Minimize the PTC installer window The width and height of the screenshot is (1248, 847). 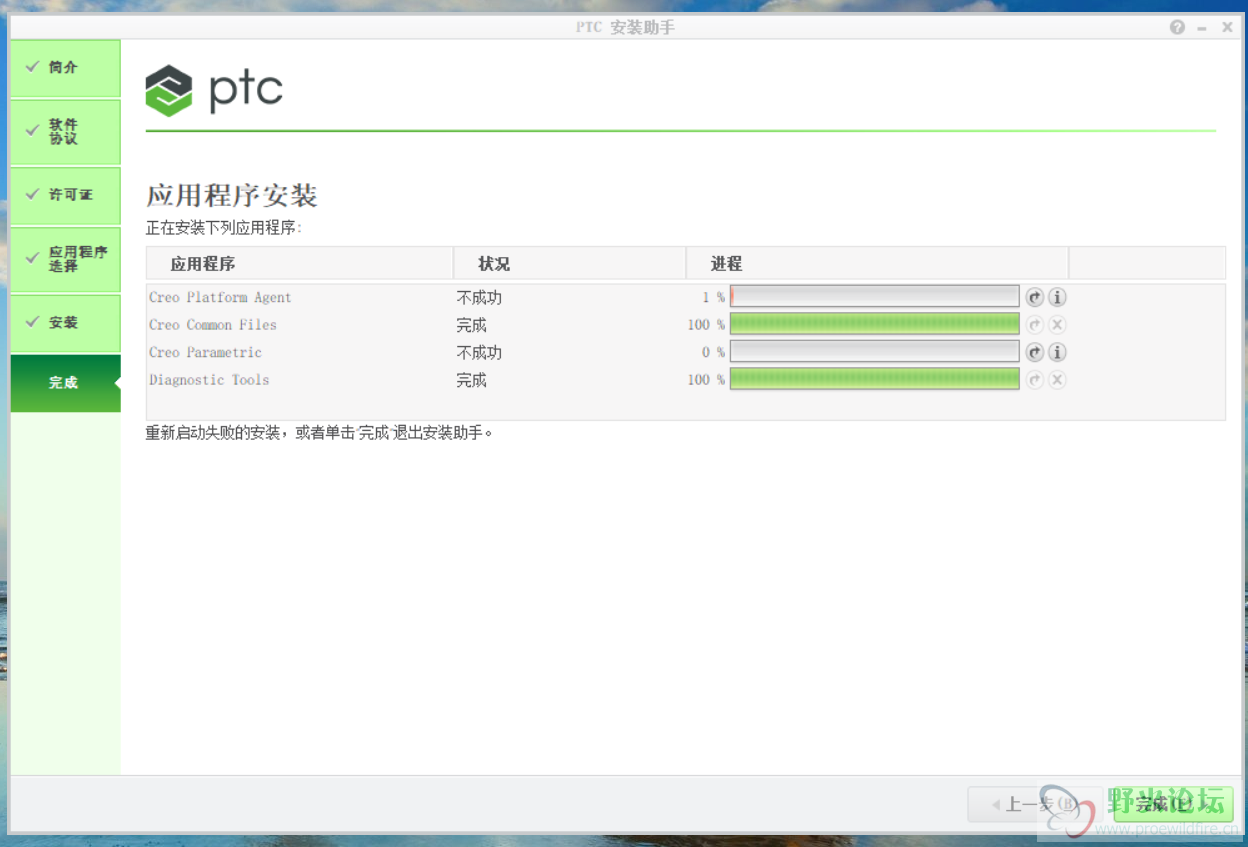coord(1202,28)
